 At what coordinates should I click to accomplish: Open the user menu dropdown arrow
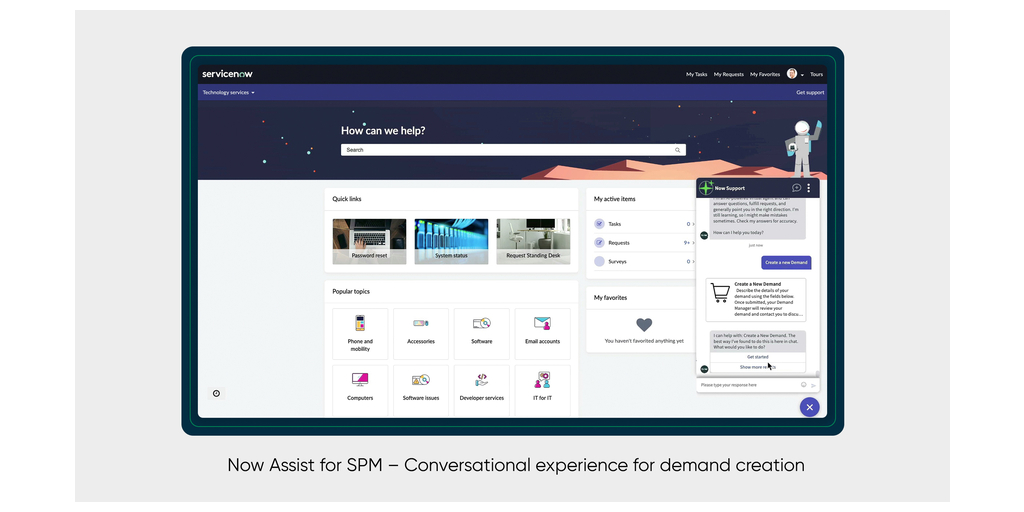pos(802,75)
